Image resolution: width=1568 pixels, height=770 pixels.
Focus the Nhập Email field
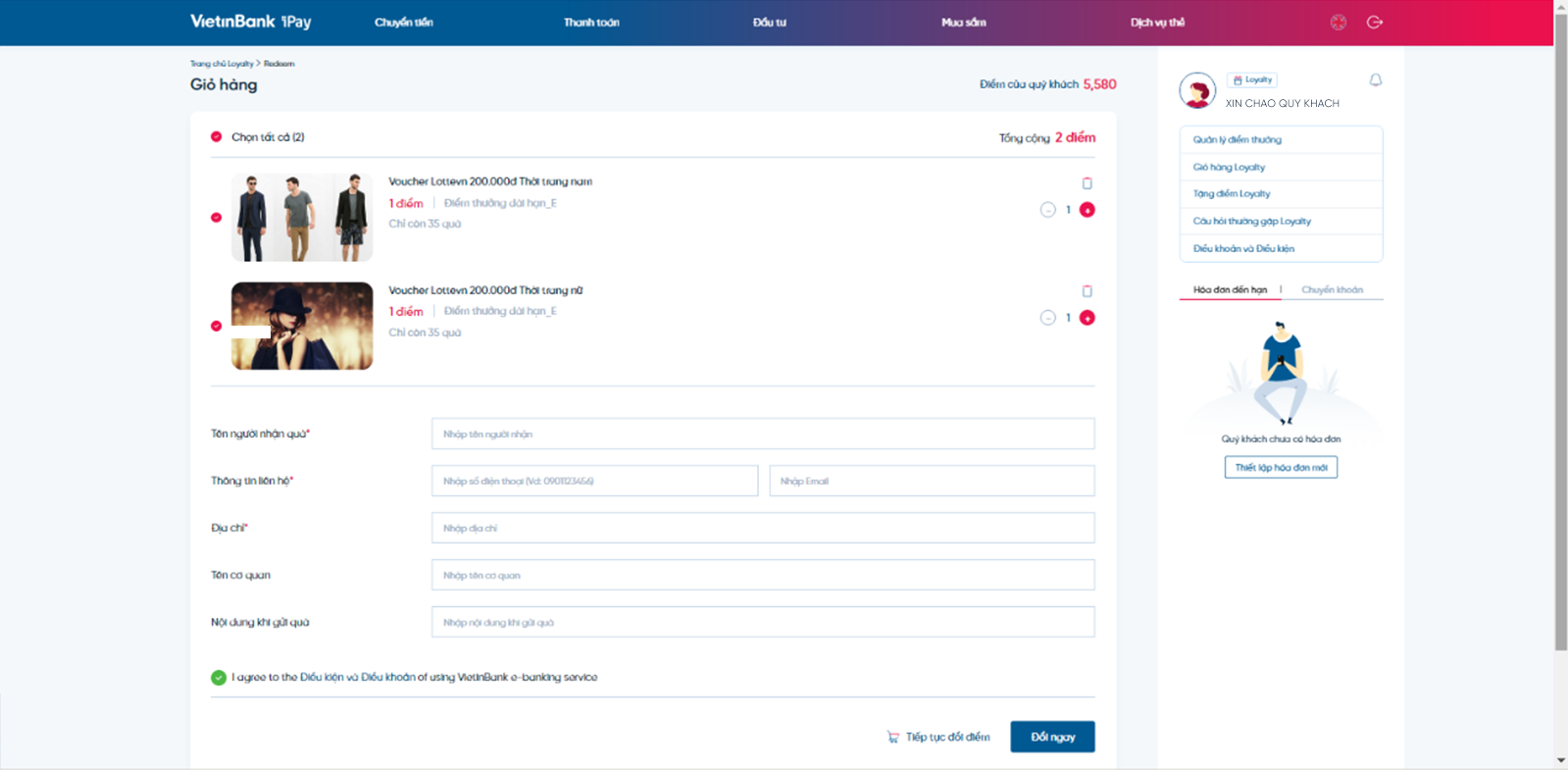pos(932,481)
